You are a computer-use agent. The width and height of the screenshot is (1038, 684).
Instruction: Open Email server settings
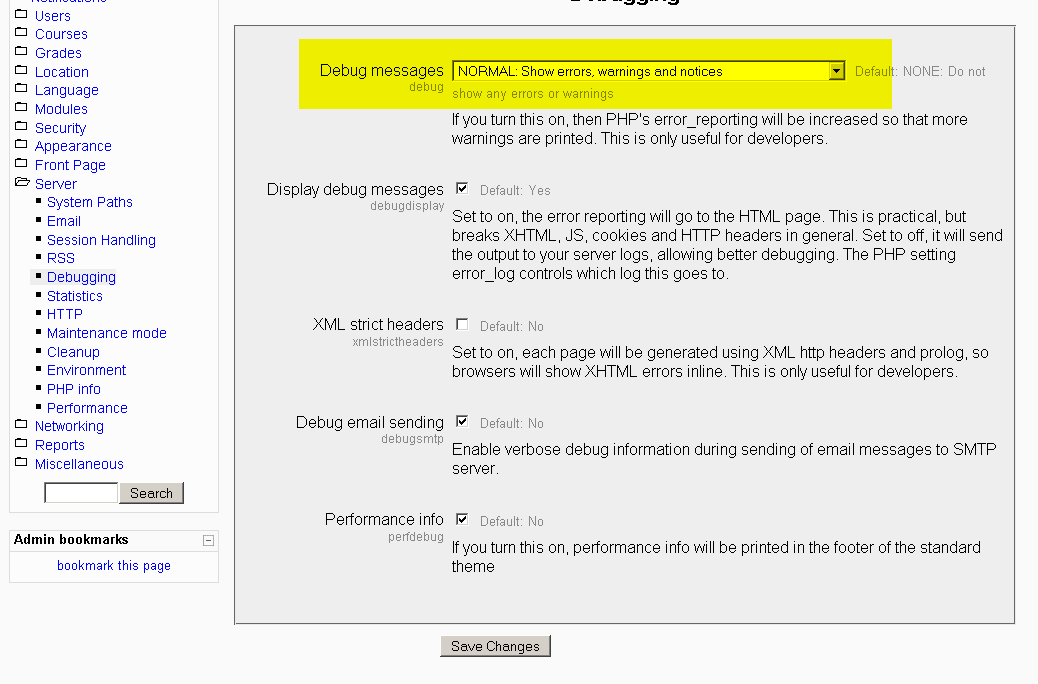[x=64, y=221]
